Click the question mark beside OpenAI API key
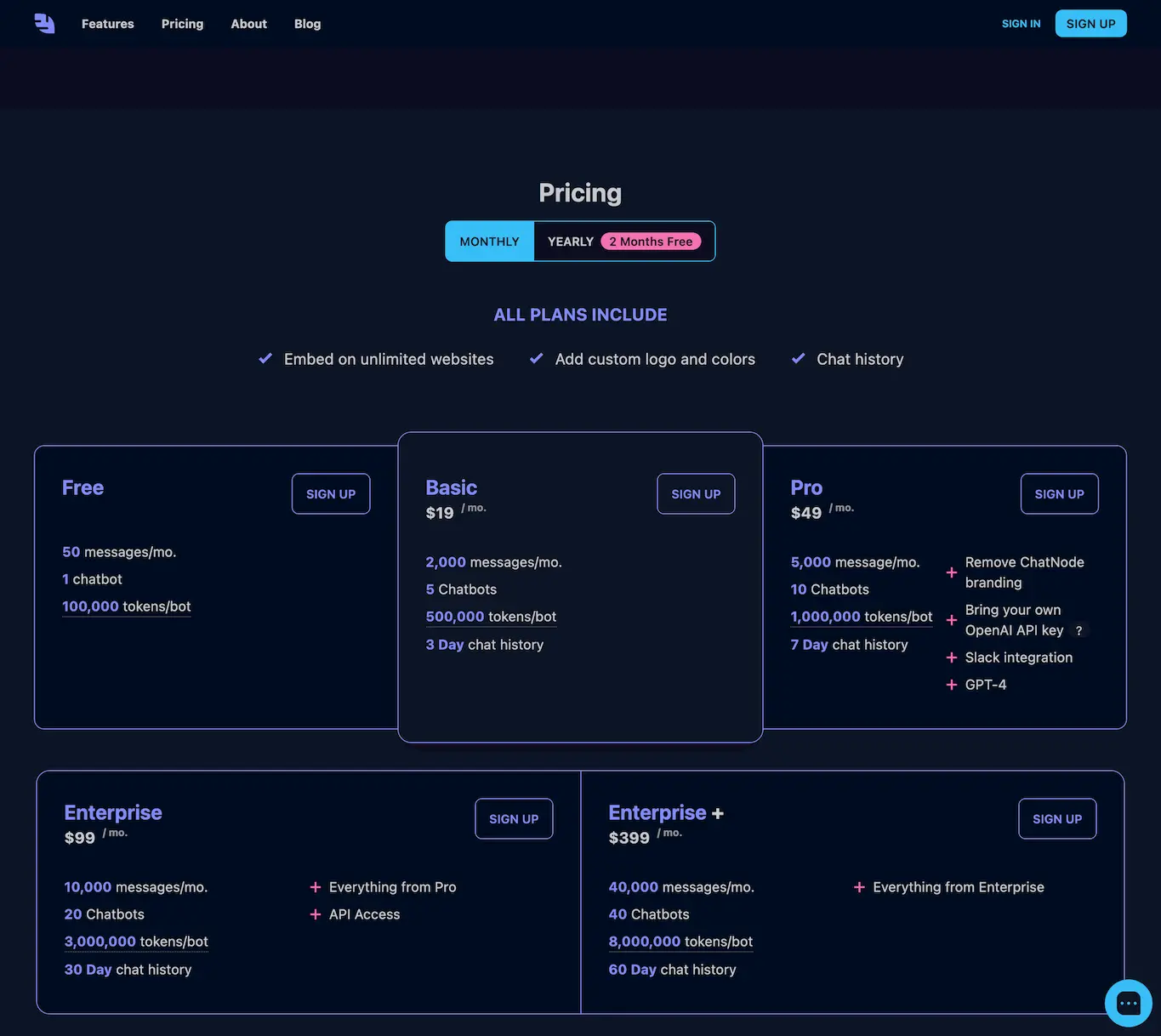 1078,630
